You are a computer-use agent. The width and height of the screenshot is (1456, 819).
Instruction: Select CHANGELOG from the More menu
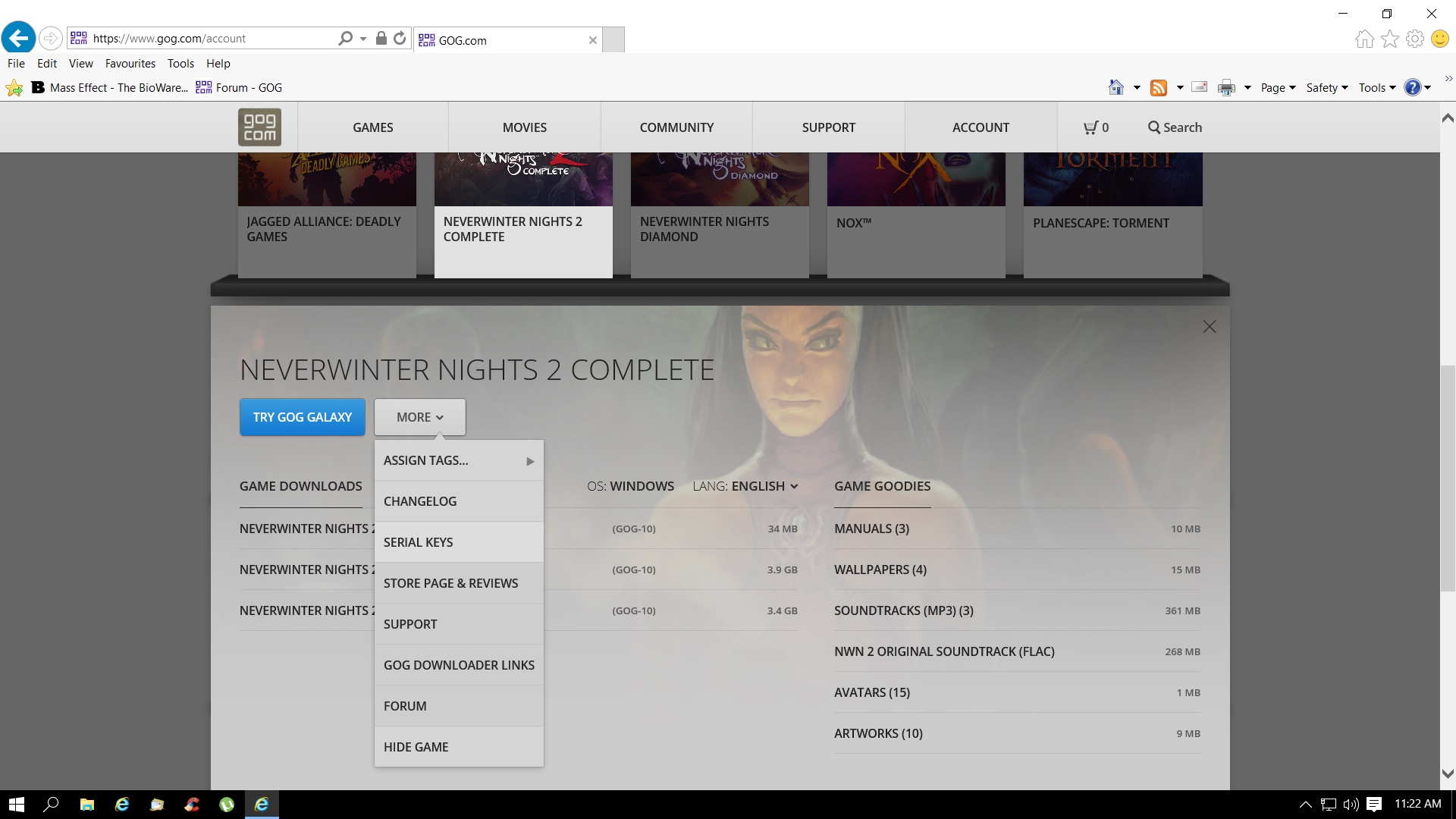(459, 501)
